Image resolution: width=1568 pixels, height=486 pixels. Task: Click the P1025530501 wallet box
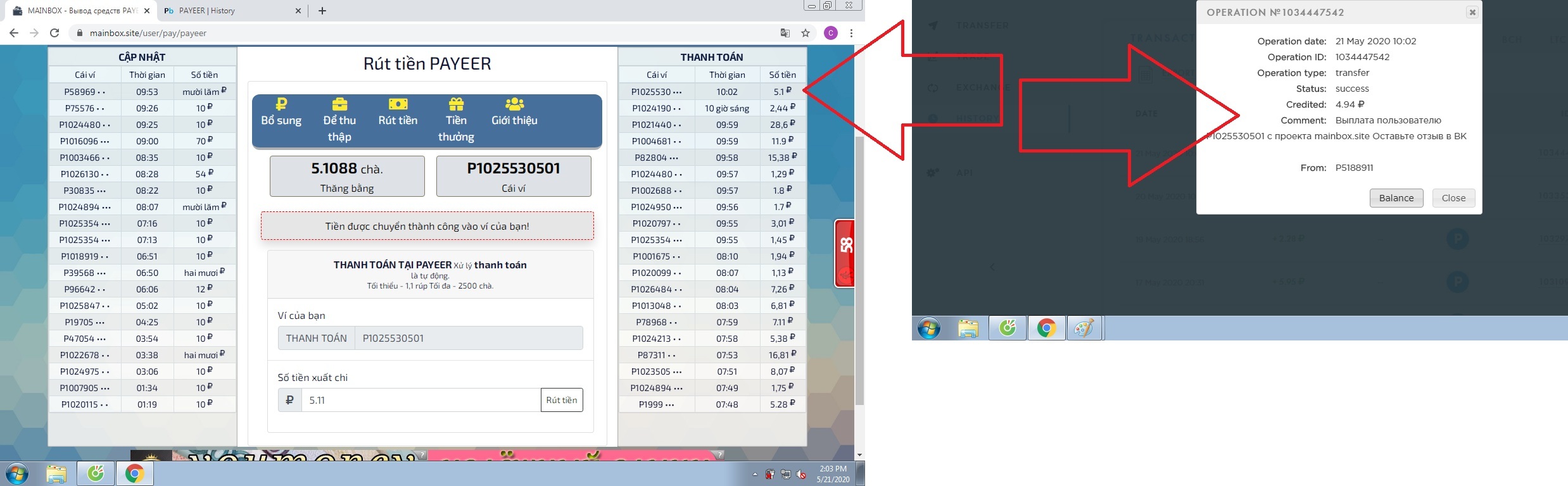pyautogui.click(x=514, y=176)
